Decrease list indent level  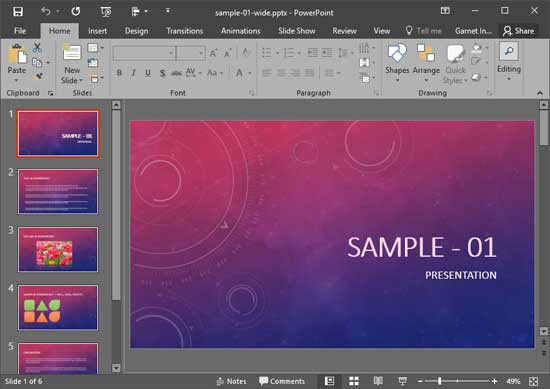pyautogui.click(x=312, y=53)
